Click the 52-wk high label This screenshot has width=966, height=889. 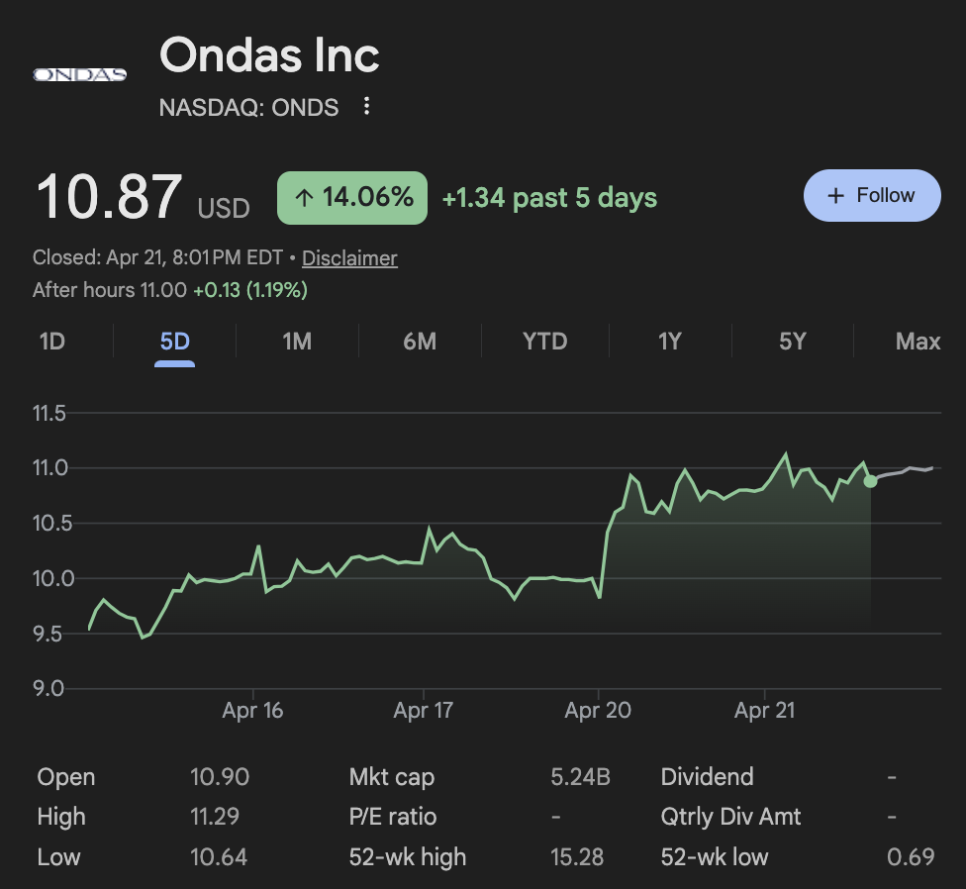[407, 857]
